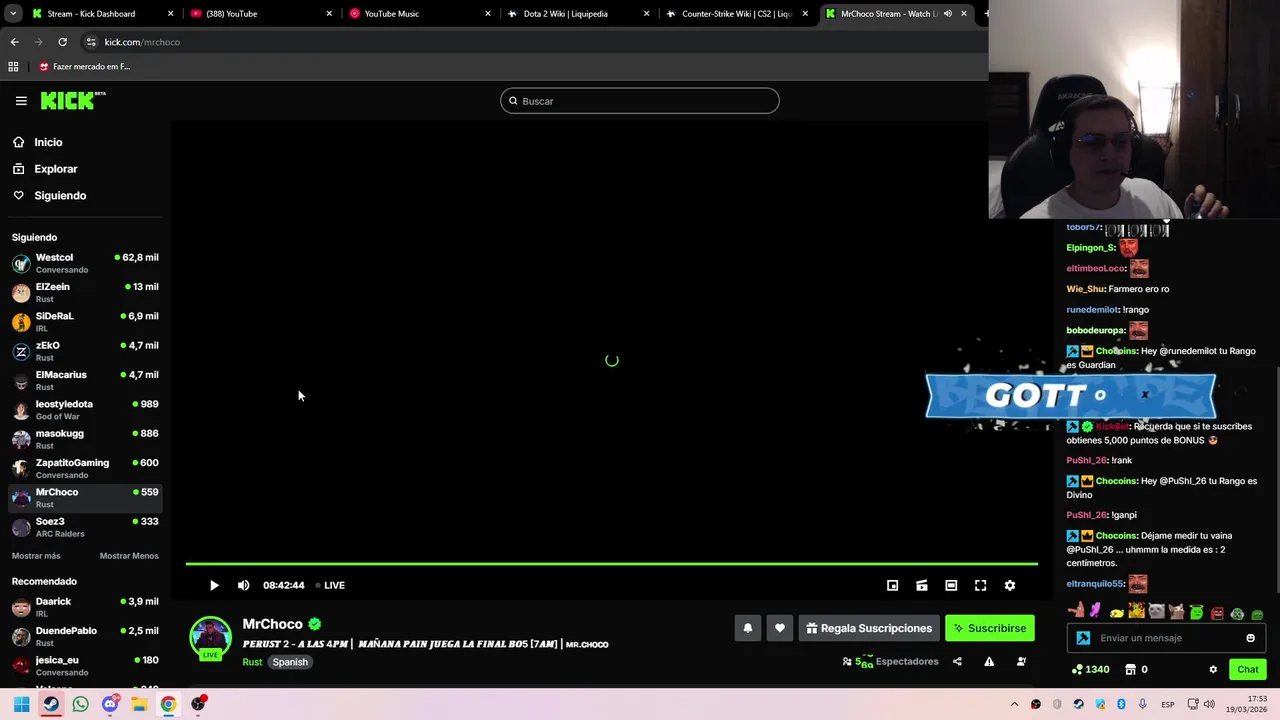Play the MrChoco stream video

click(x=214, y=586)
